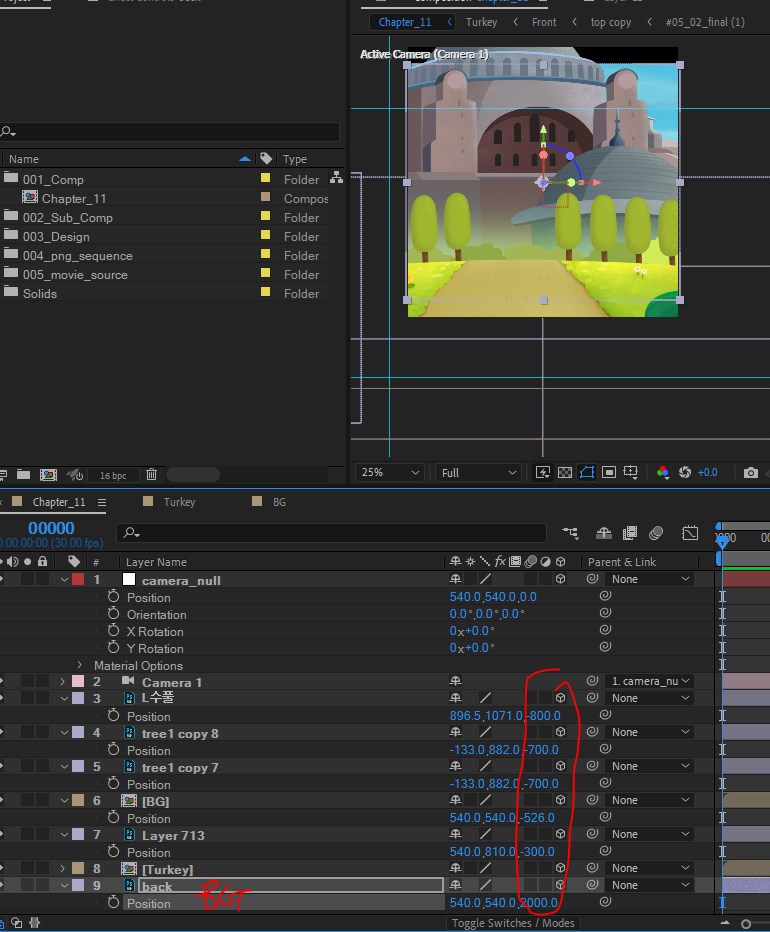770x932 pixels.
Task: Select the Chapter_11 timeline tab
Action: pyautogui.click(x=59, y=502)
